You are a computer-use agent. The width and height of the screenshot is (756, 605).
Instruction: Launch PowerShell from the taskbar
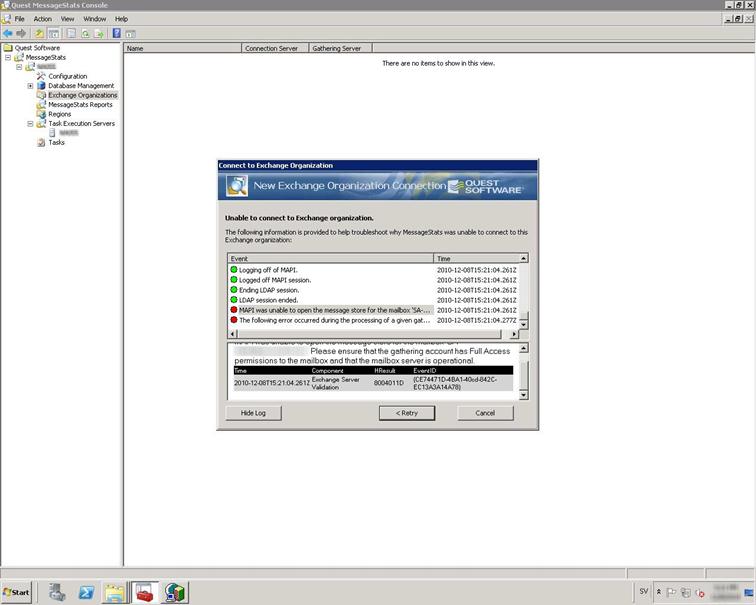[x=86, y=592]
